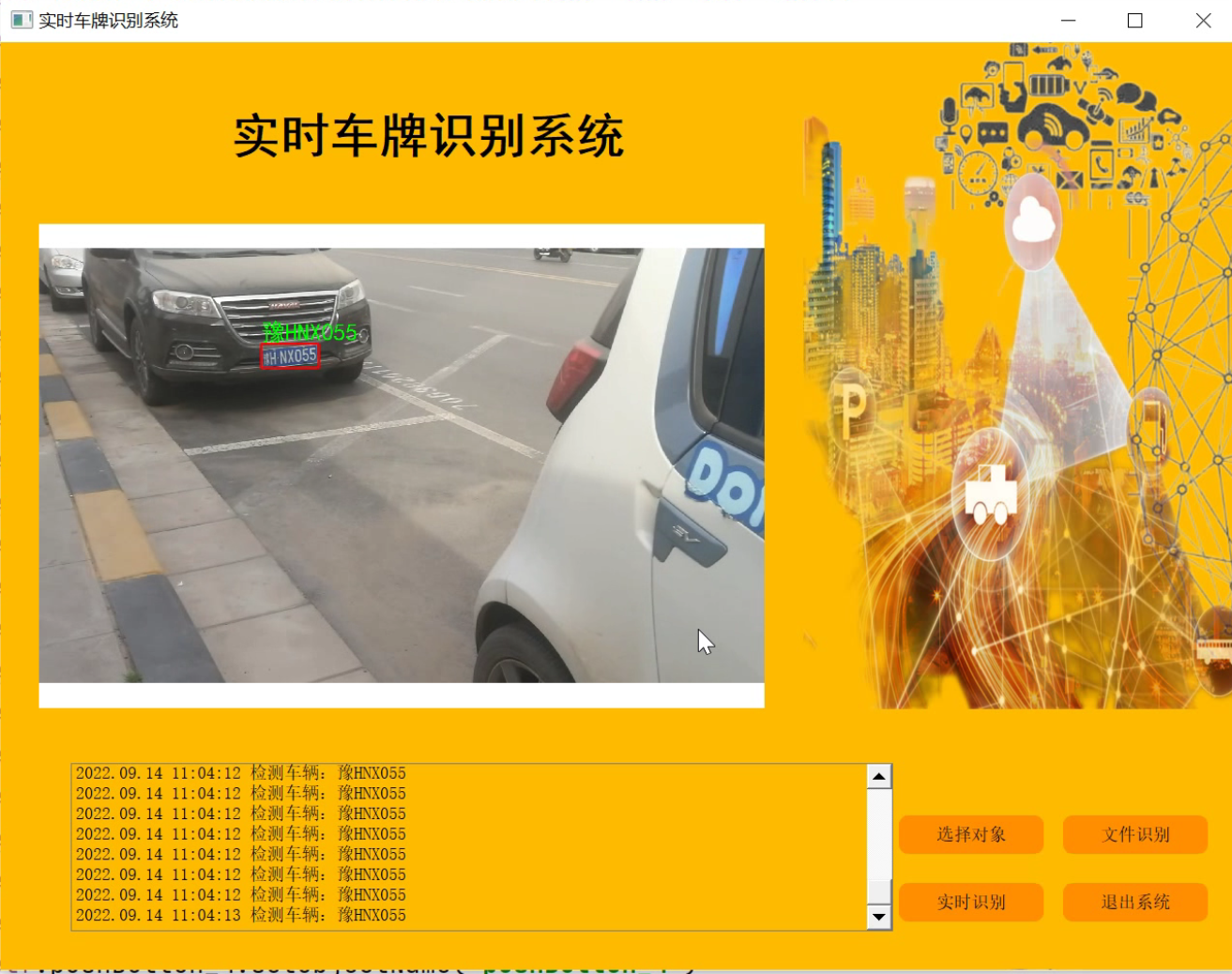The width and height of the screenshot is (1232, 974).
Task: Exit the app using 退出系统
Action: tap(1135, 902)
